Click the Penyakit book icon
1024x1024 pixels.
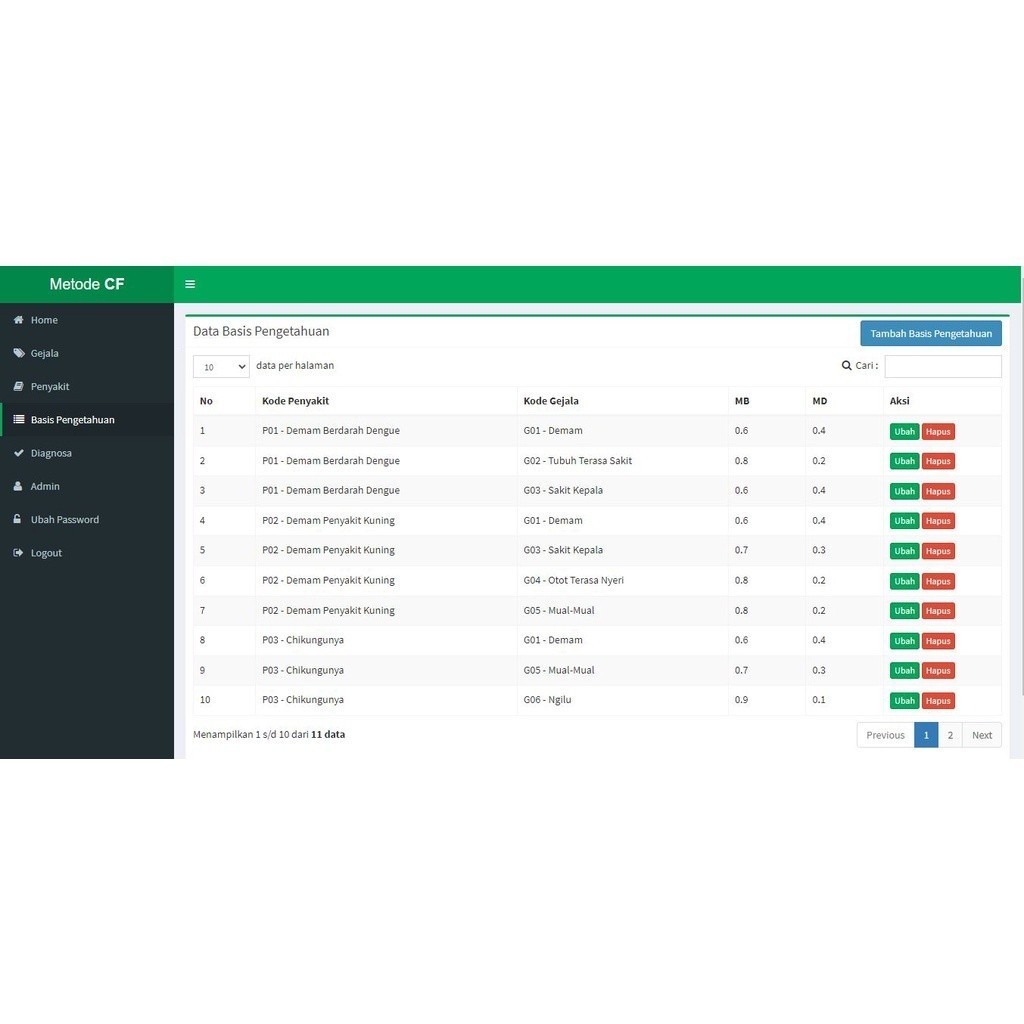click(18, 386)
